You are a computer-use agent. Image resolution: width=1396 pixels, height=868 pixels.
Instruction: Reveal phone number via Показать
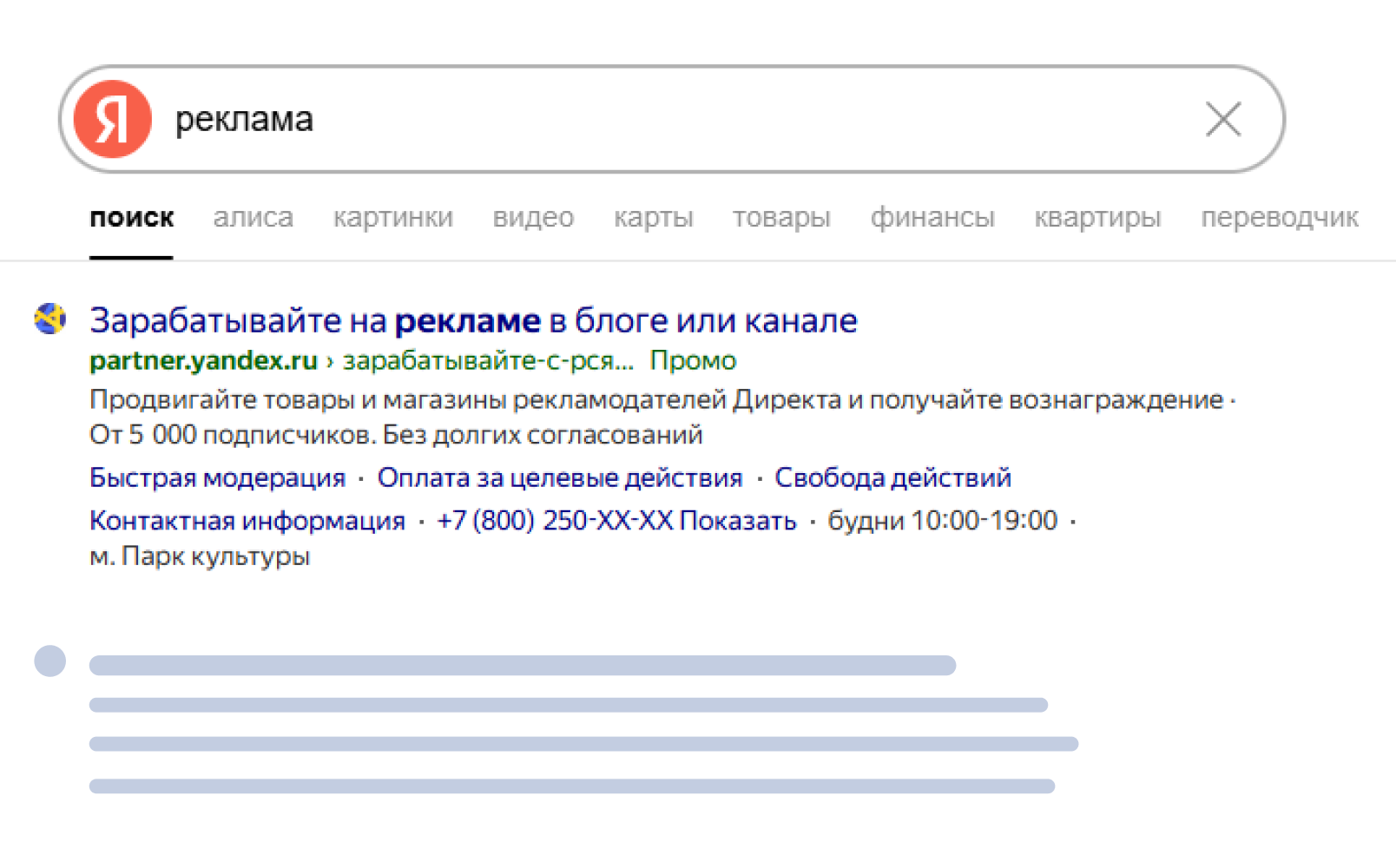tap(739, 519)
